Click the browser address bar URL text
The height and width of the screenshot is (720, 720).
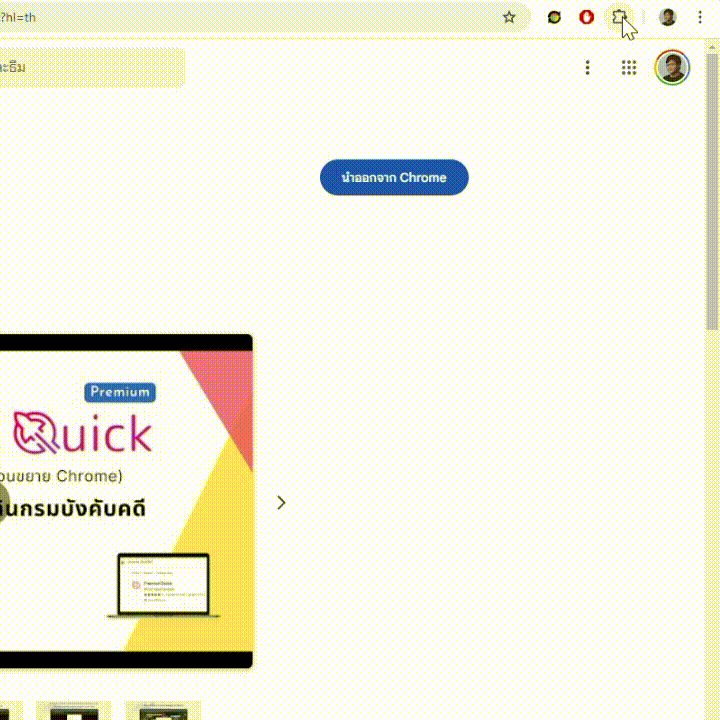[18, 17]
